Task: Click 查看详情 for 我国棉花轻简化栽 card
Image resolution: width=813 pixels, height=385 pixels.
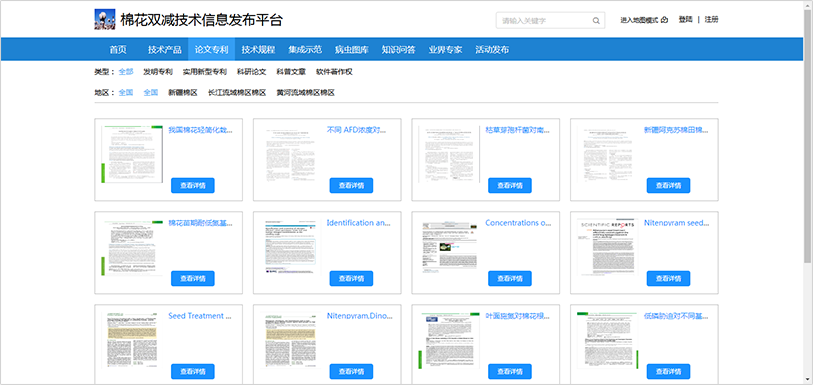Action: tap(193, 186)
